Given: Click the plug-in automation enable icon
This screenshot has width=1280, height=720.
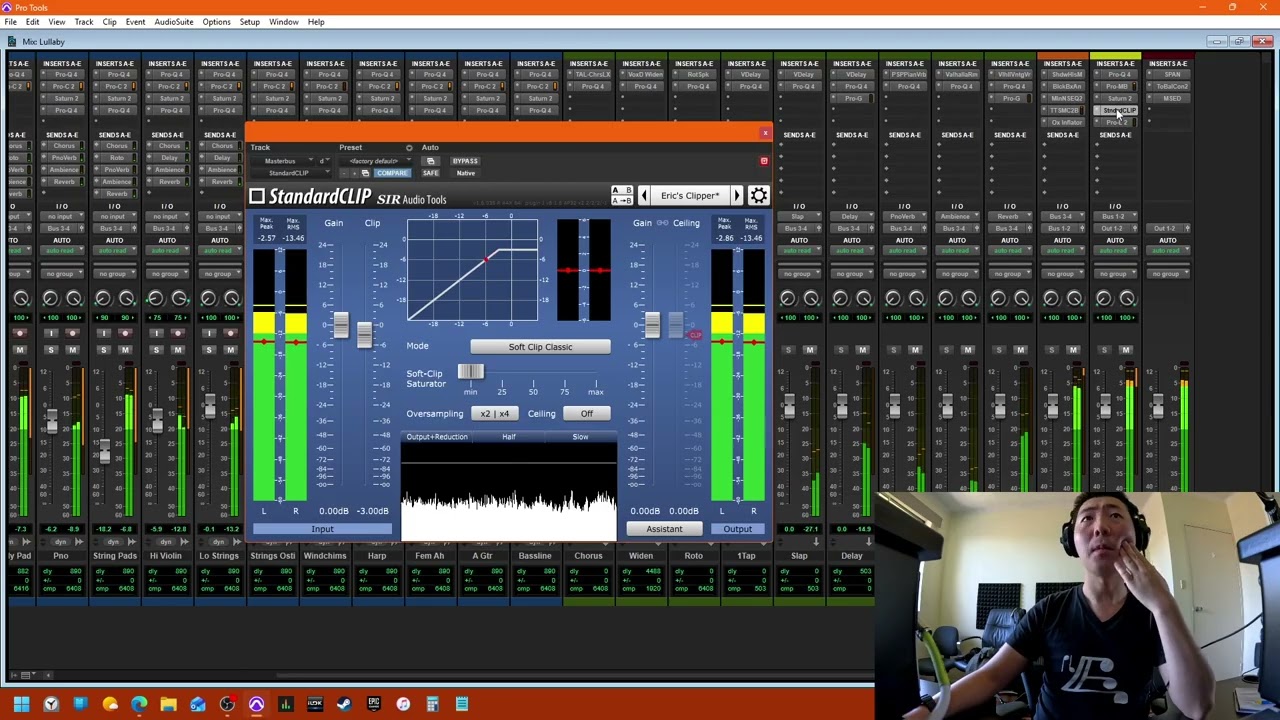Looking at the screenshot, I should point(430,161).
